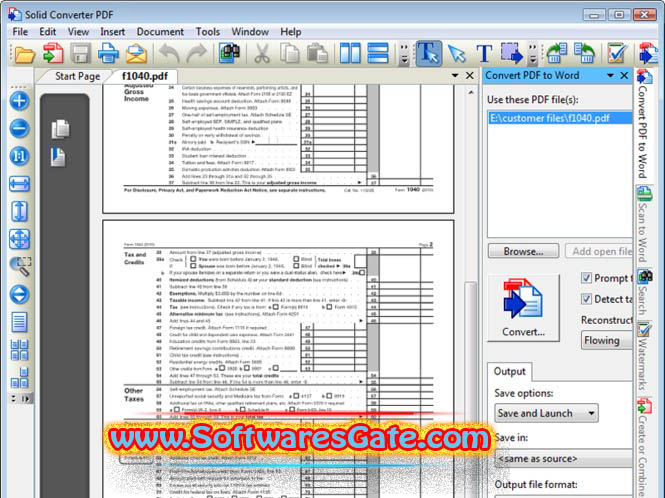Open the bookmarks page icon in dark sidebar
665x498 pixels.
(58, 157)
